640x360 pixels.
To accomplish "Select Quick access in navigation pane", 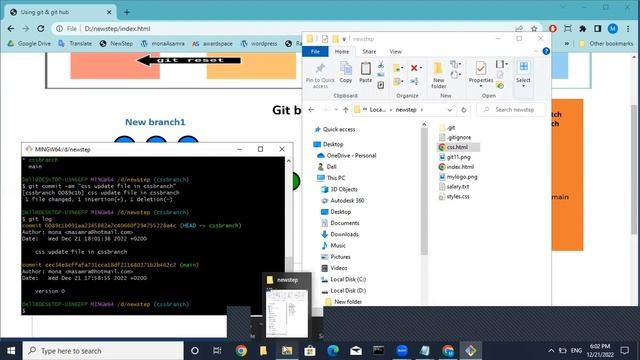I will 335,129.
